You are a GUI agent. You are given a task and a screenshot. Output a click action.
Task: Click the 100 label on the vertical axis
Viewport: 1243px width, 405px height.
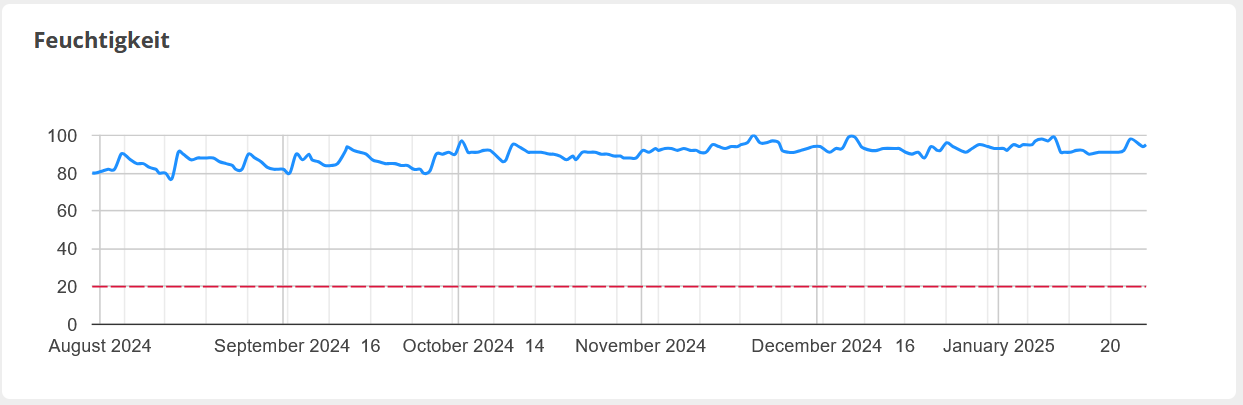[x=64, y=136]
